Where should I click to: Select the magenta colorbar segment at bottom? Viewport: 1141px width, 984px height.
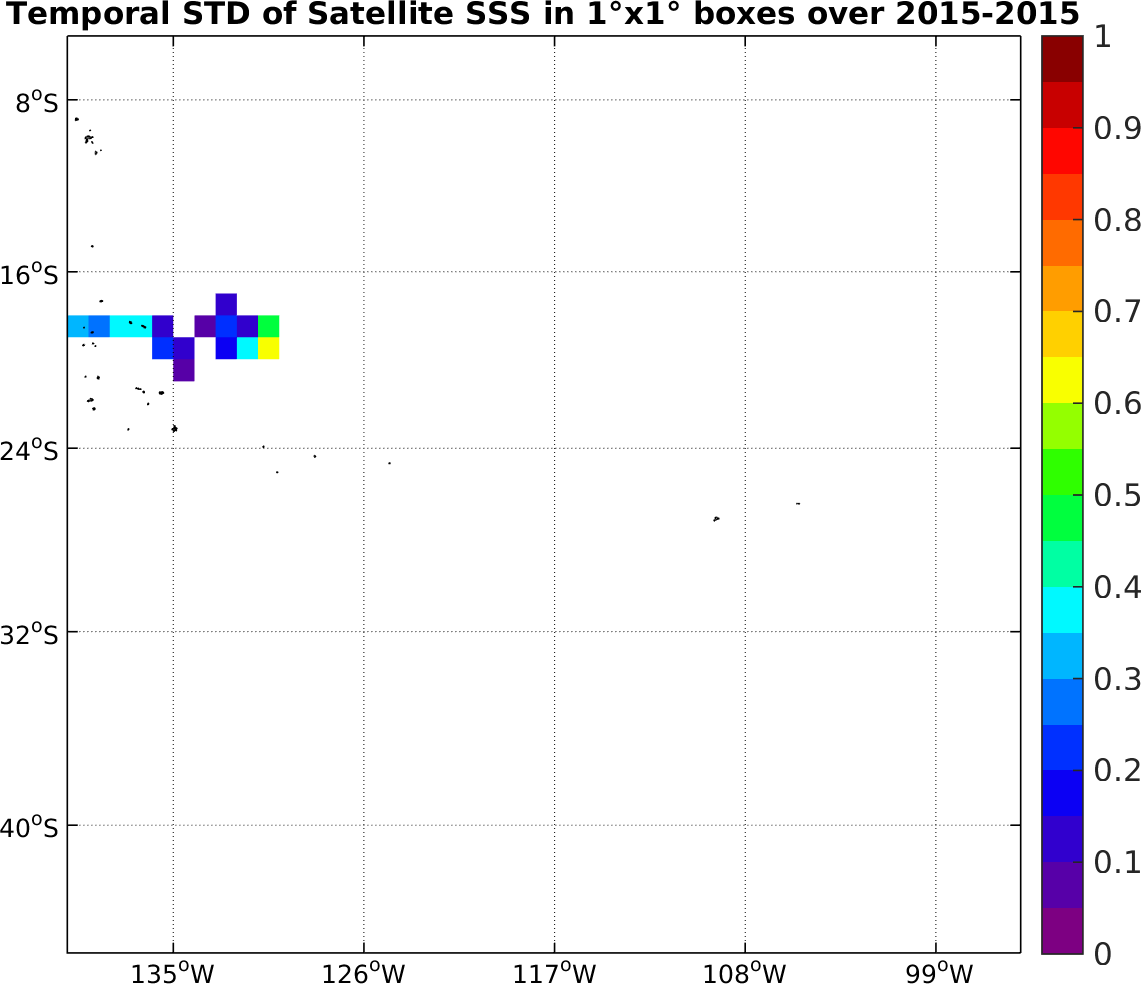point(1062,930)
